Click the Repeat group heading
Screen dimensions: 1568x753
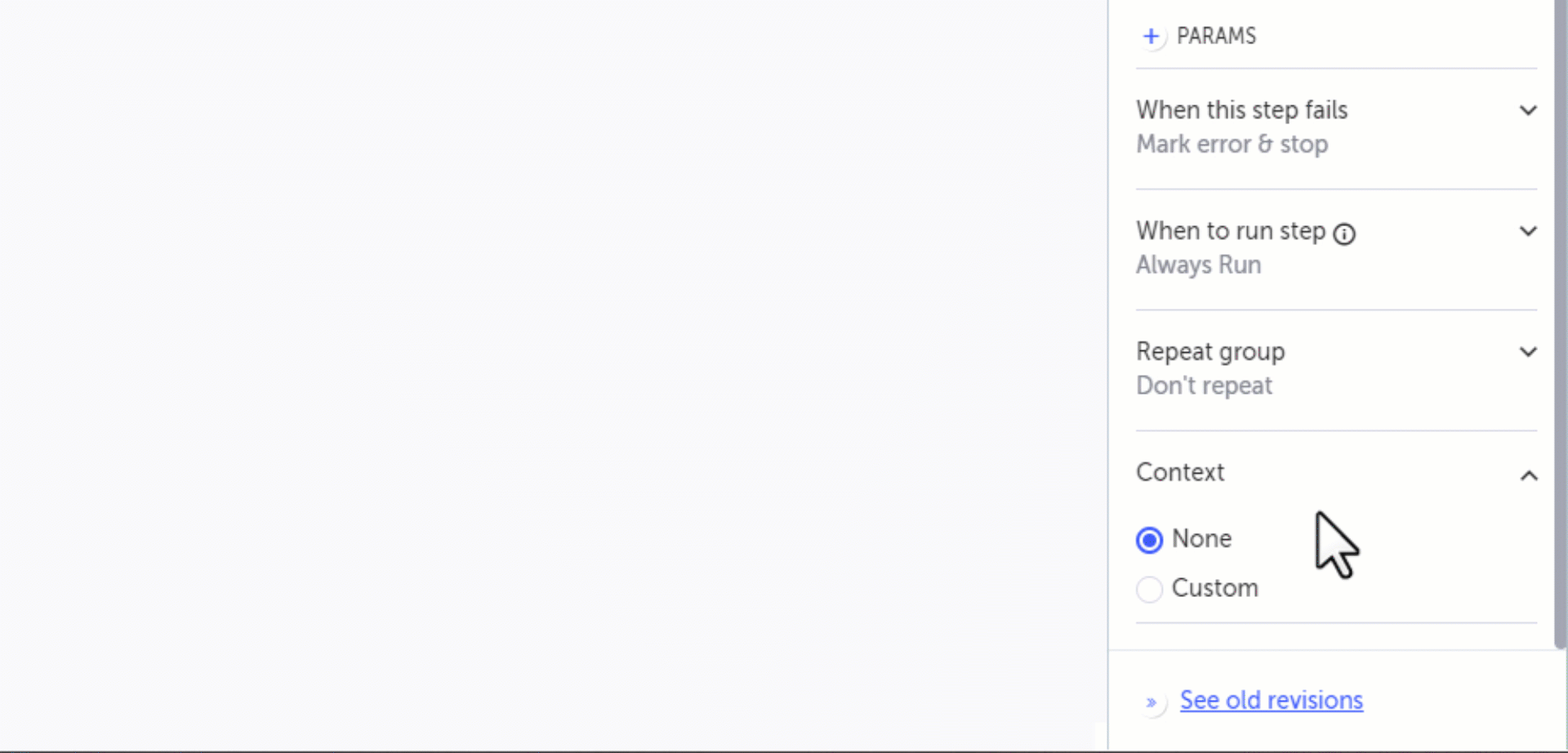[x=1210, y=352]
